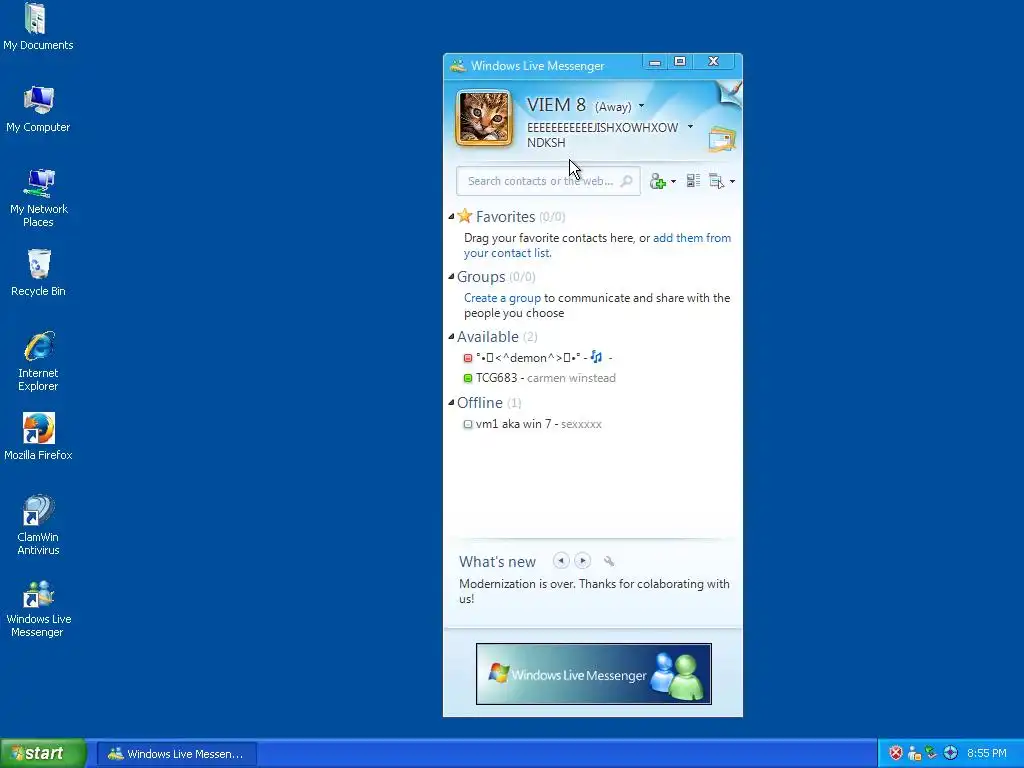Open My Documents desktop icon
This screenshot has width=1024, height=768.
[x=37, y=27]
